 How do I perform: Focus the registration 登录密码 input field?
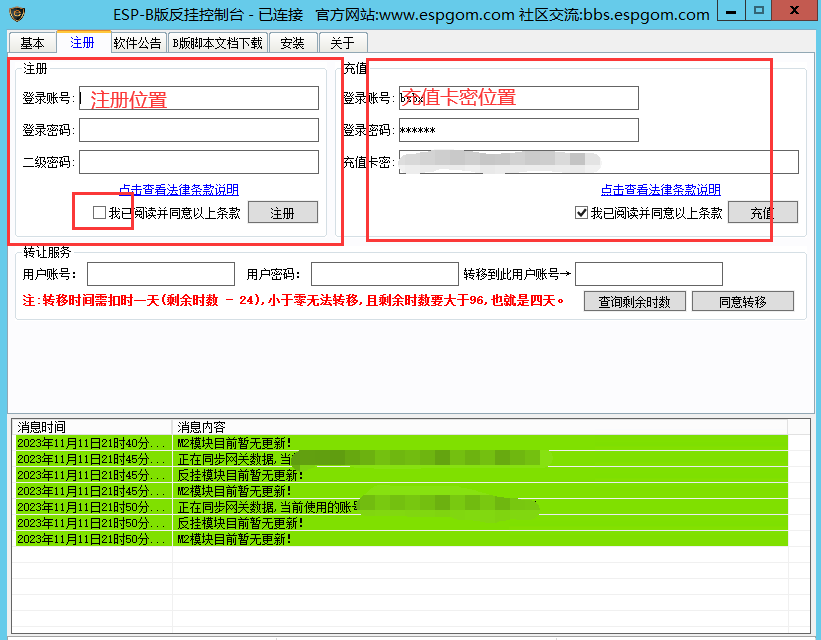199,130
